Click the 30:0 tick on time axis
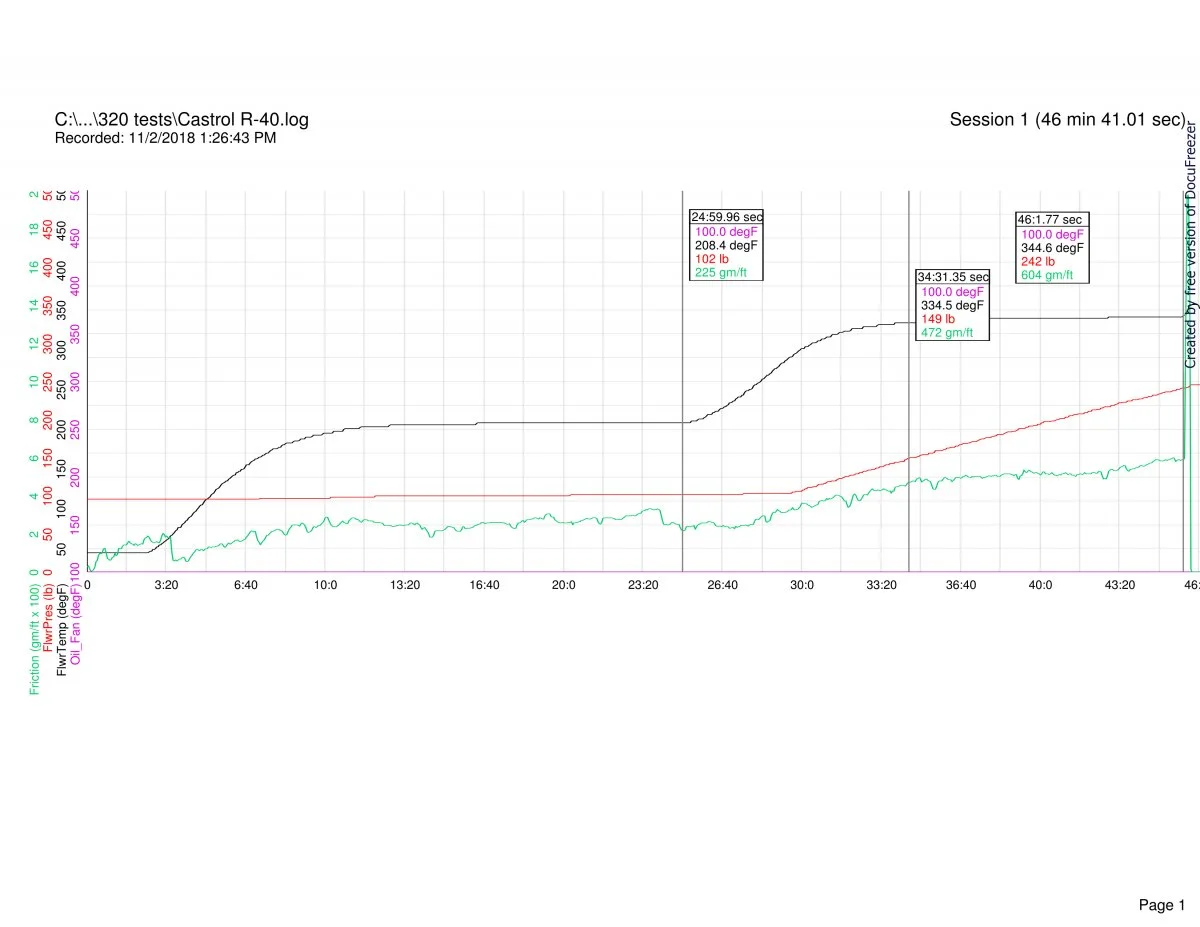1200x927 pixels. click(802, 585)
